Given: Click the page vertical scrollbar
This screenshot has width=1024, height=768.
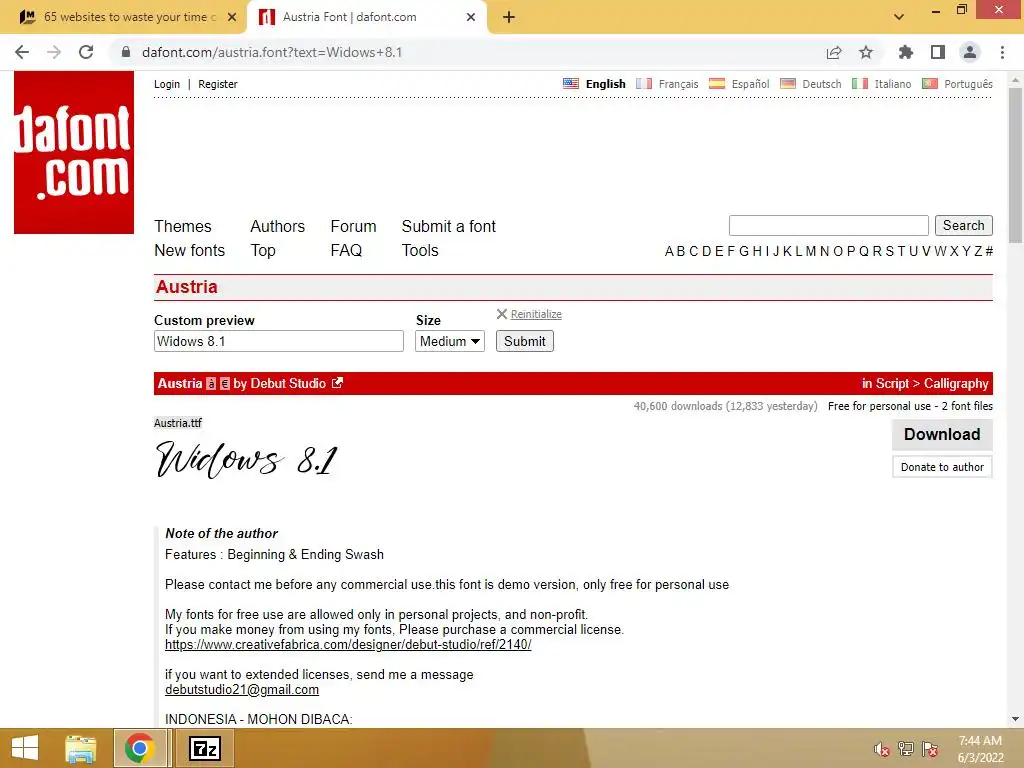Looking at the screenshot, I should pos(1015,166).
